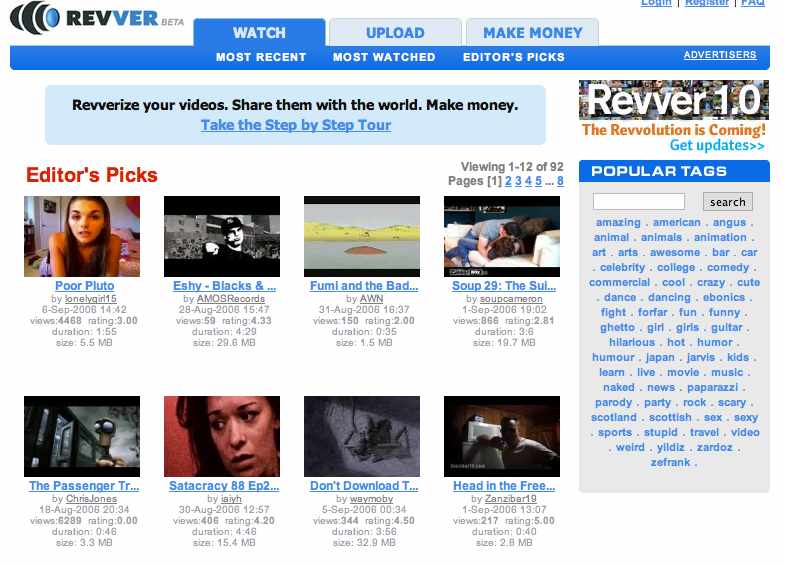Click the Satacracy 88 Ep2... title link

224,486
